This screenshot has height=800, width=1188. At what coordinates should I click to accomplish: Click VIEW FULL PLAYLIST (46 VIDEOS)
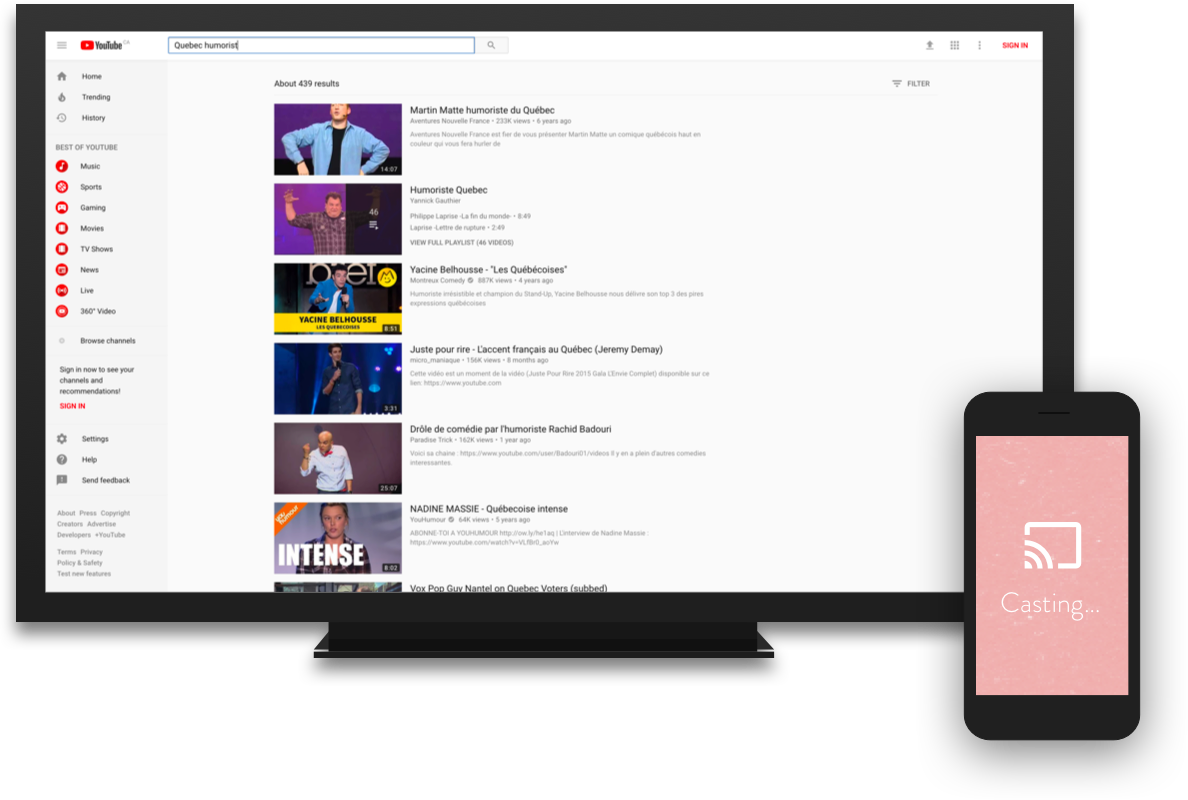tap(461, 242)
